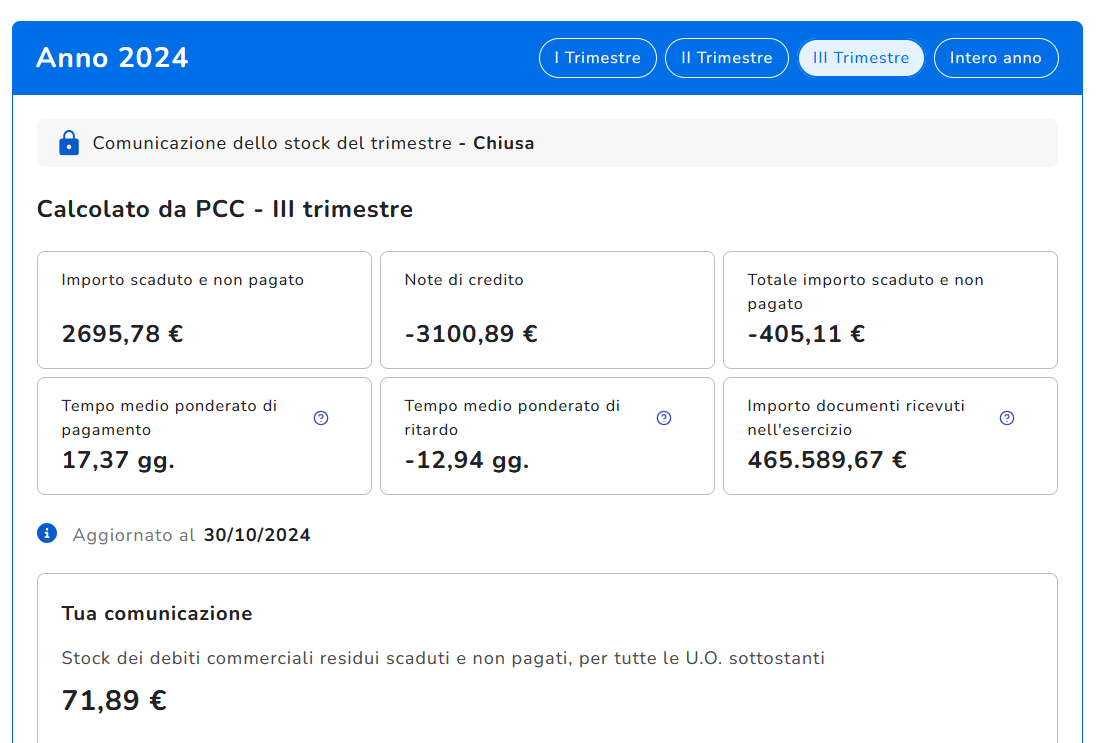Select the III Trimestre tab
The height and width of the screenshot is (743, 1109).
point(860,58)
